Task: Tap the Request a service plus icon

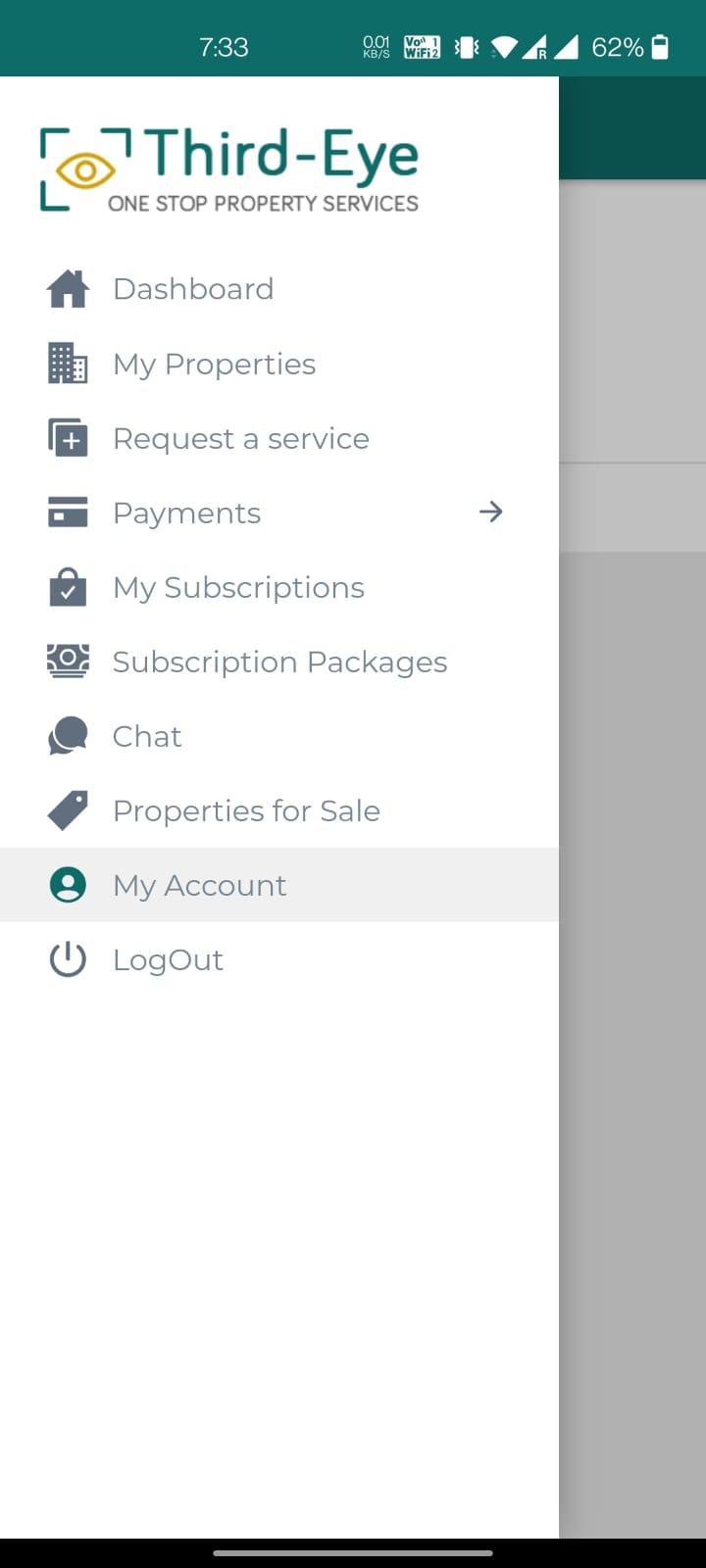Action: (x=68, y=438)
